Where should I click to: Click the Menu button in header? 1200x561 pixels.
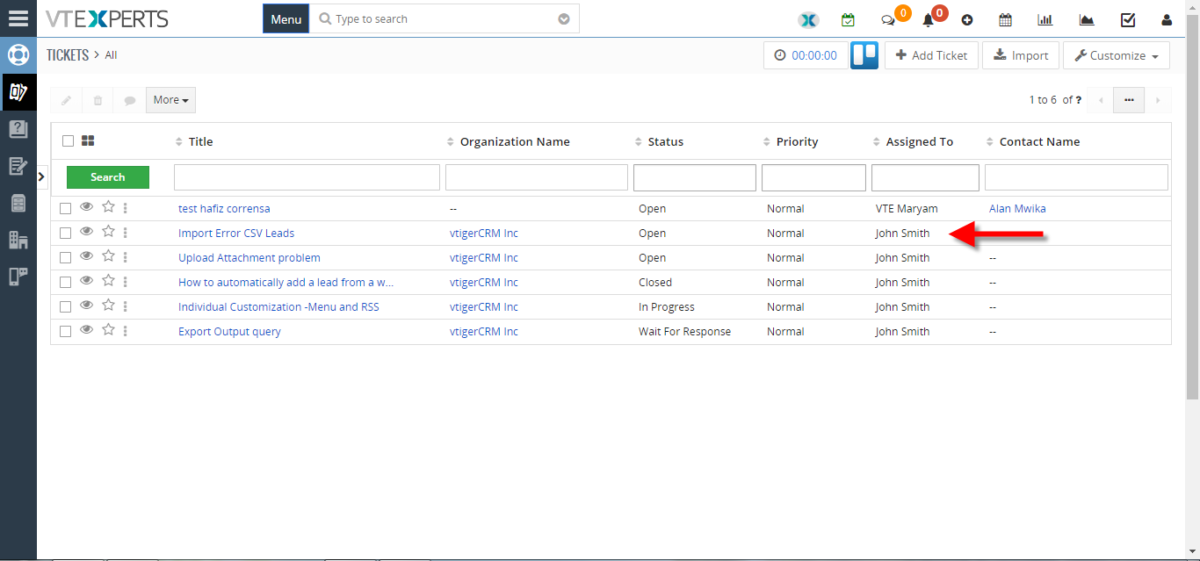click(x=286, y=19)
